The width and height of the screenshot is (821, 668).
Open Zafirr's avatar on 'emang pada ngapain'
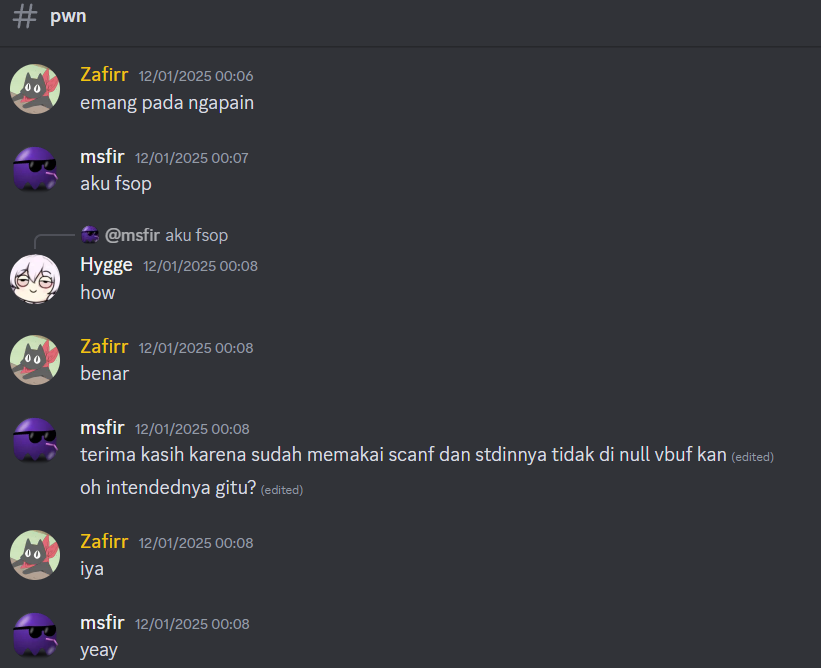point(35,89)
